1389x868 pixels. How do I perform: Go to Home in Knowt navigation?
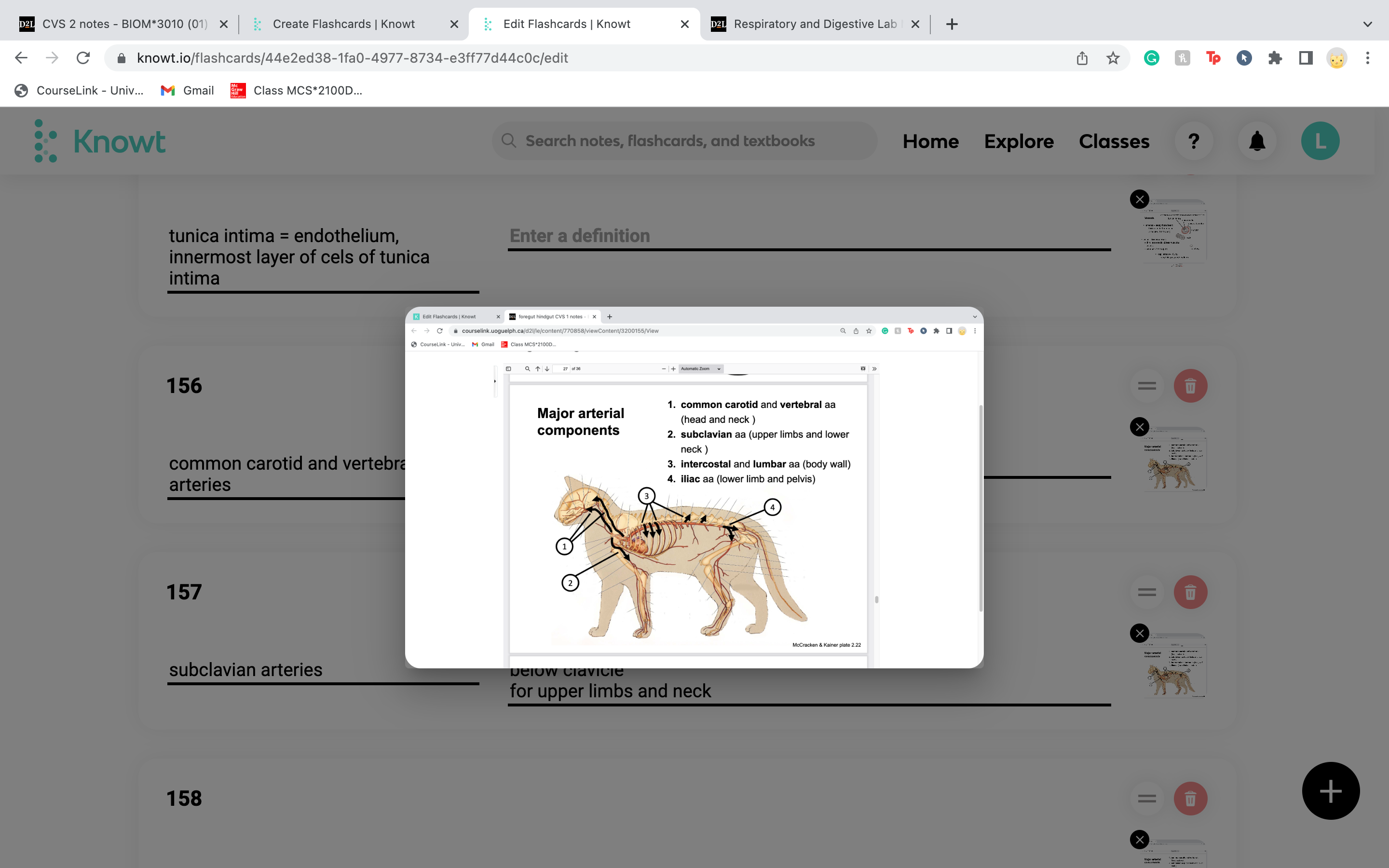(930, 141)
